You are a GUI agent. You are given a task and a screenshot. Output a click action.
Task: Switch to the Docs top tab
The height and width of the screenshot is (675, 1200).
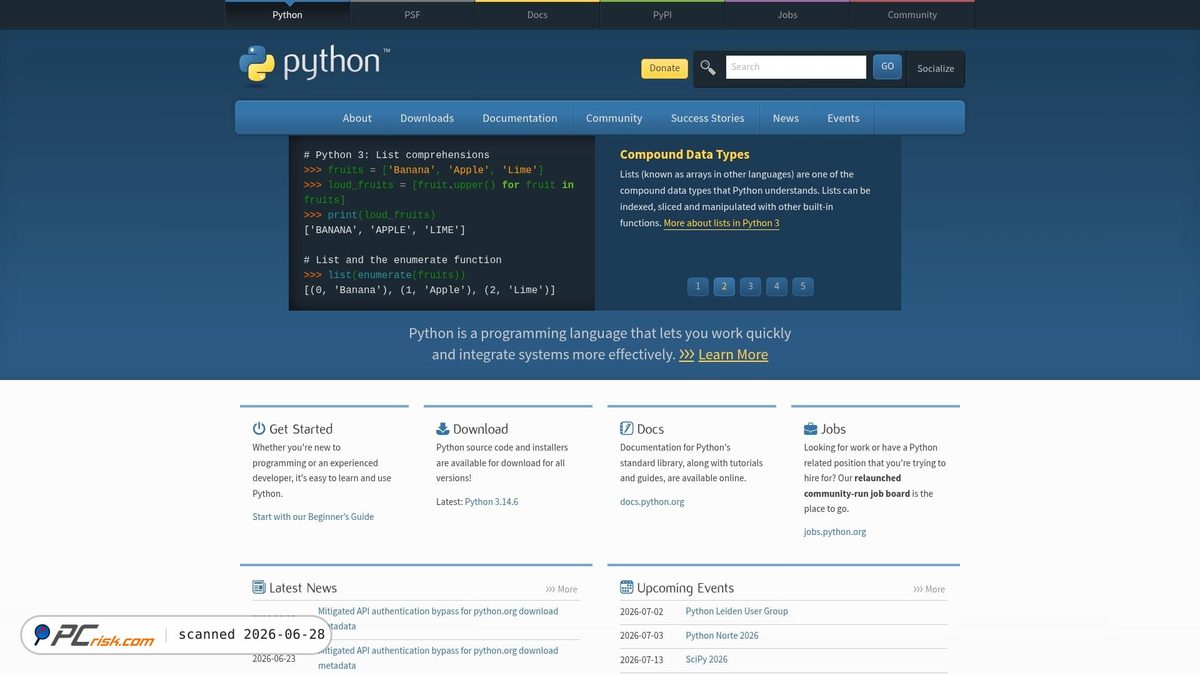coord(537,15)
